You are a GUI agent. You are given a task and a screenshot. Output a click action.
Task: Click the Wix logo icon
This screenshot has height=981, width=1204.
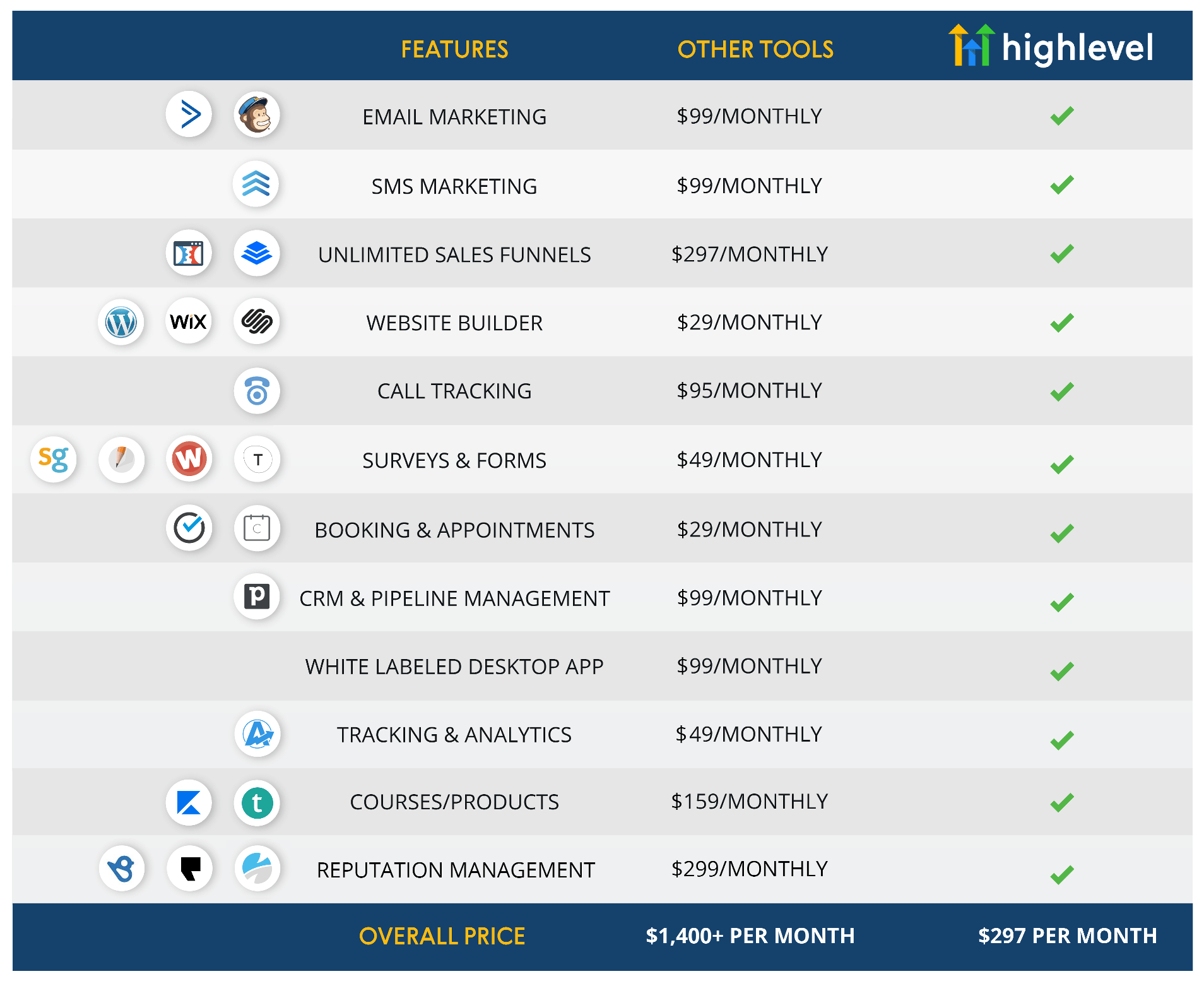click(x=189, y=322)
